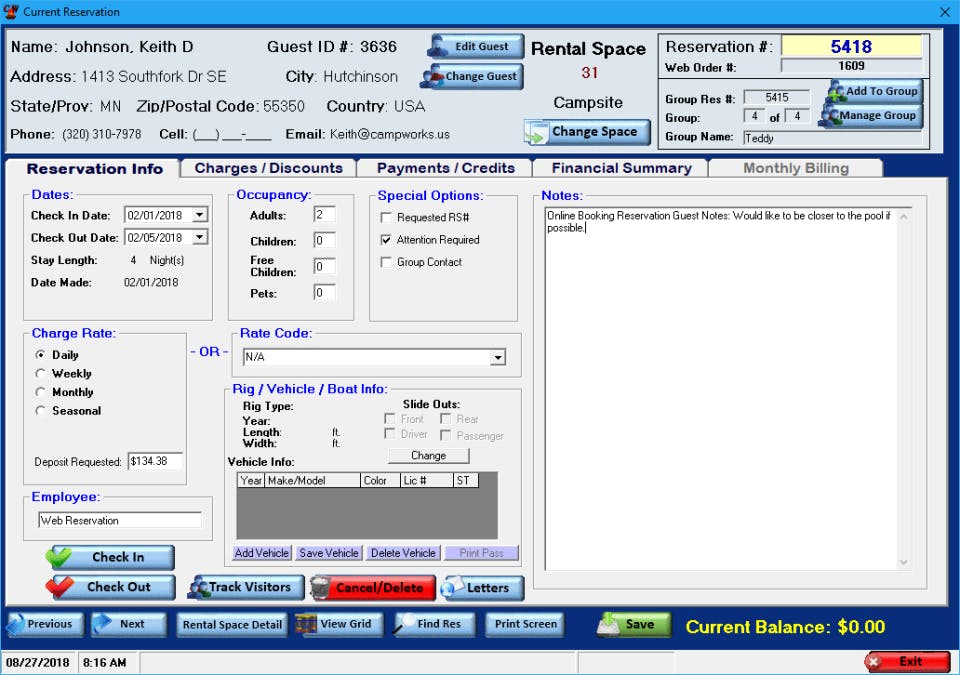960x675 pixels.
Task: Click the Next arrow icon
Action: [102, 624]
